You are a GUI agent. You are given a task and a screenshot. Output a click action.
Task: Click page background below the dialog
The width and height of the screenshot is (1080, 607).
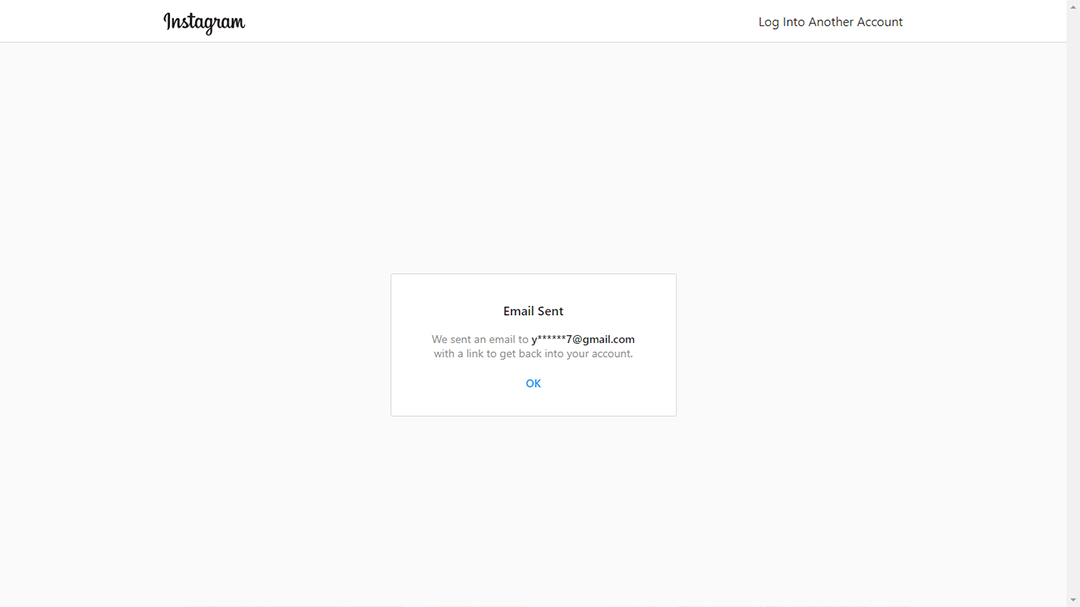[x=533, y=500]
